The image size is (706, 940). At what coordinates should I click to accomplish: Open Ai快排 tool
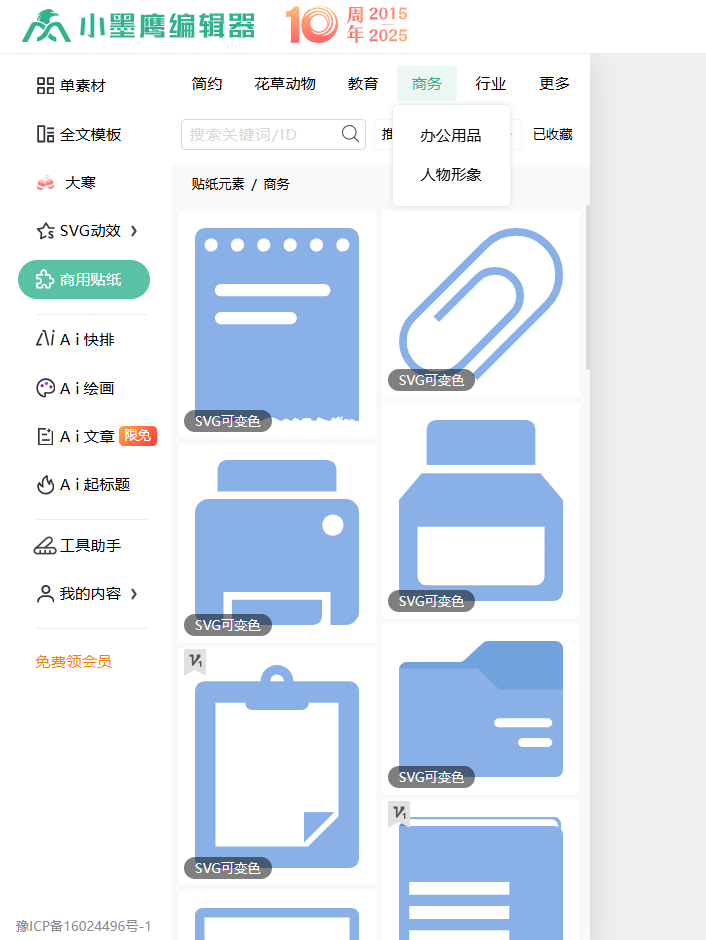point(75,339)
